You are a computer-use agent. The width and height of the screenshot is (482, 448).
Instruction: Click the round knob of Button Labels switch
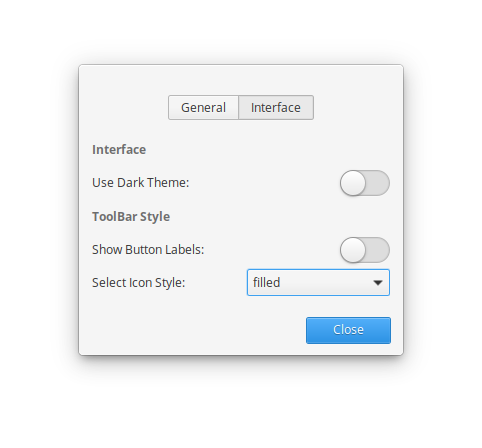353,250
